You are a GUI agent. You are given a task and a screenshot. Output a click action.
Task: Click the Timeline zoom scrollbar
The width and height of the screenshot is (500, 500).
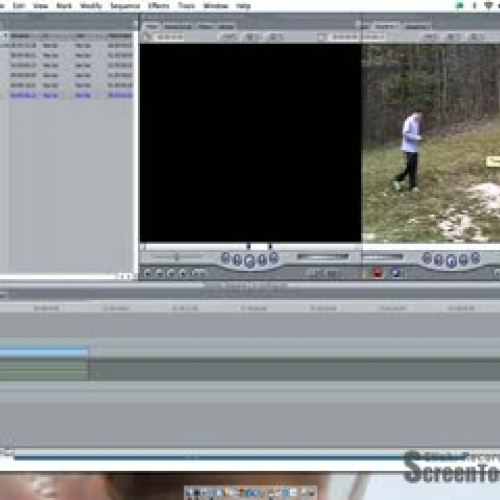pos(210,457)
